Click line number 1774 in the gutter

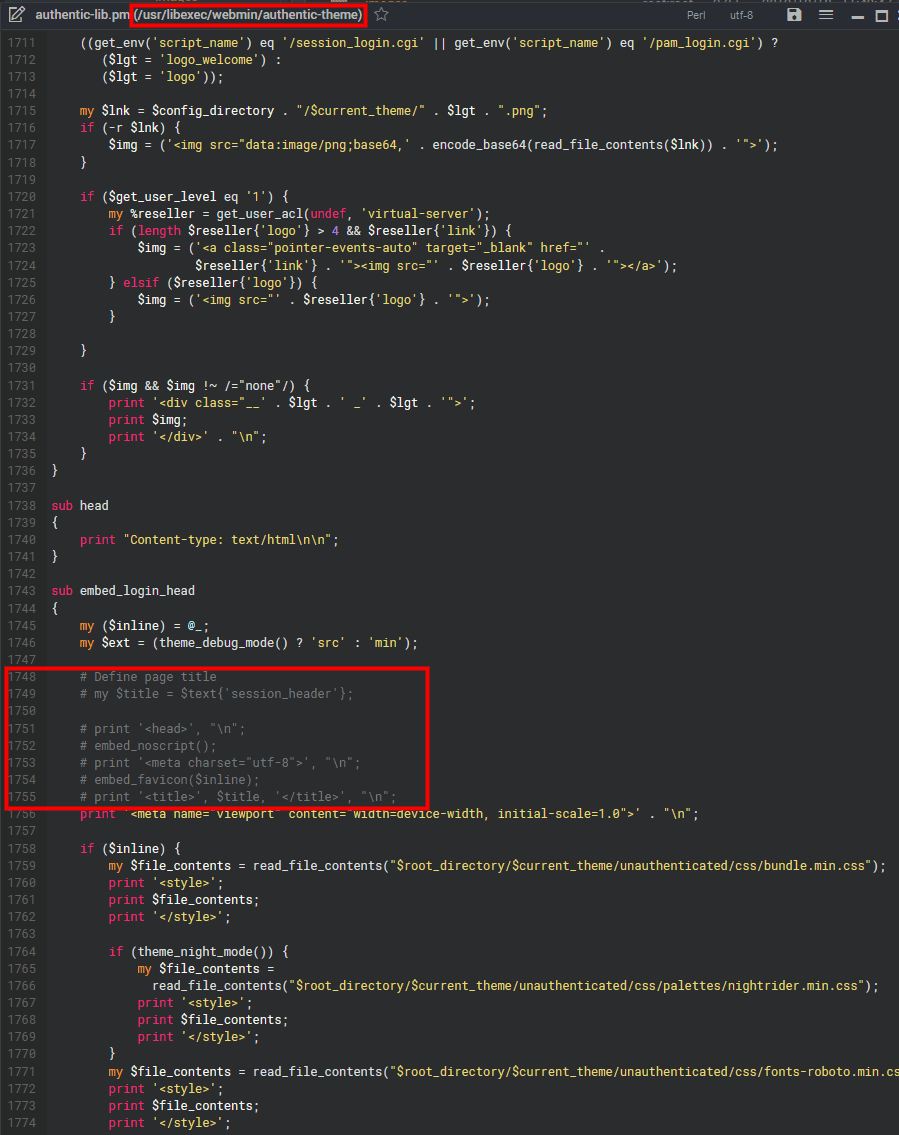[22, 1123]
